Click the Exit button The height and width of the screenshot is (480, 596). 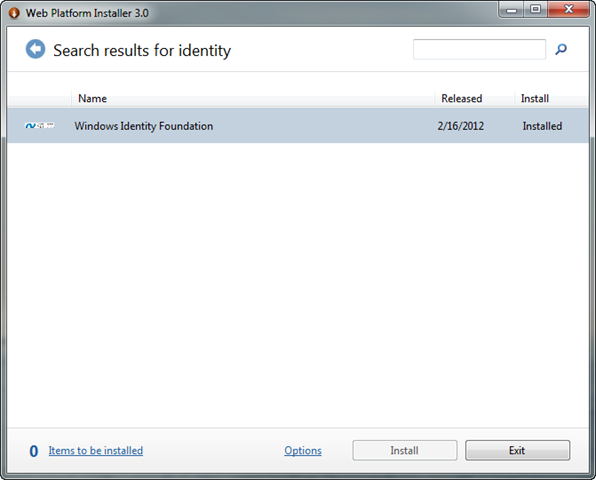point(517,450)
